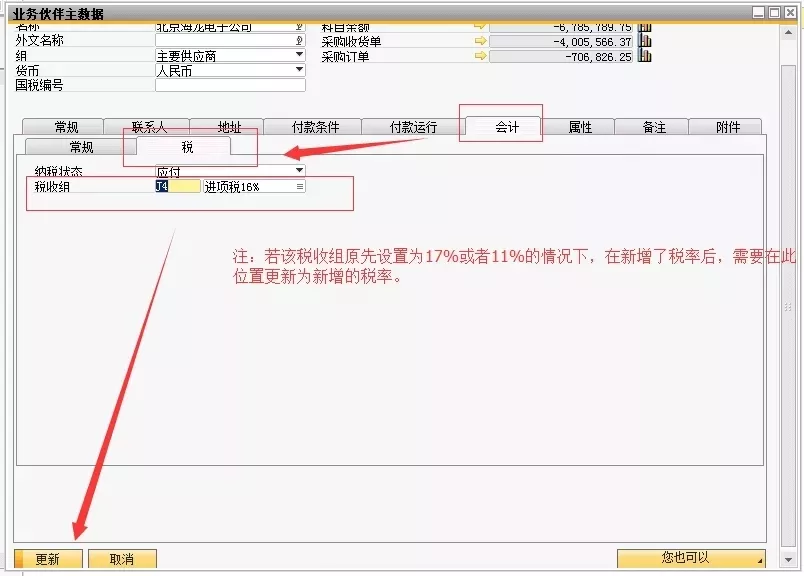Click the orange link arrow beside 科目余额
The image size is (804, 576).
pos(481,26)
